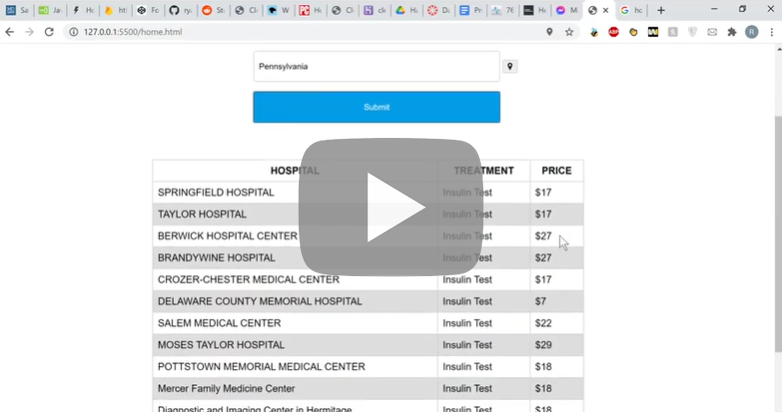Click the location permission icon in address bar
This screenshot has height=412, width=782.
point(549,32)
